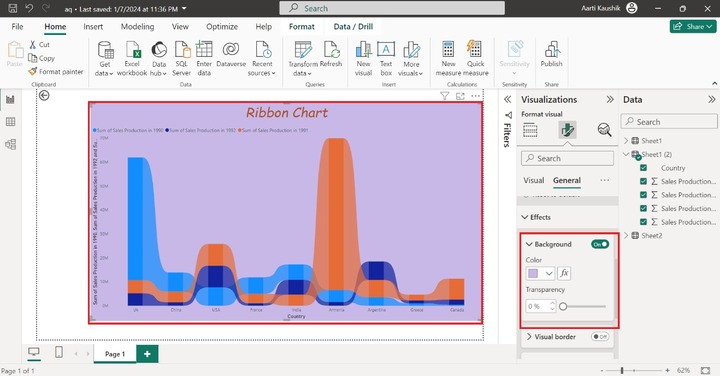Open More options ellipsis on visual
The height and width of the screenshot is (376, 720).
476,96
